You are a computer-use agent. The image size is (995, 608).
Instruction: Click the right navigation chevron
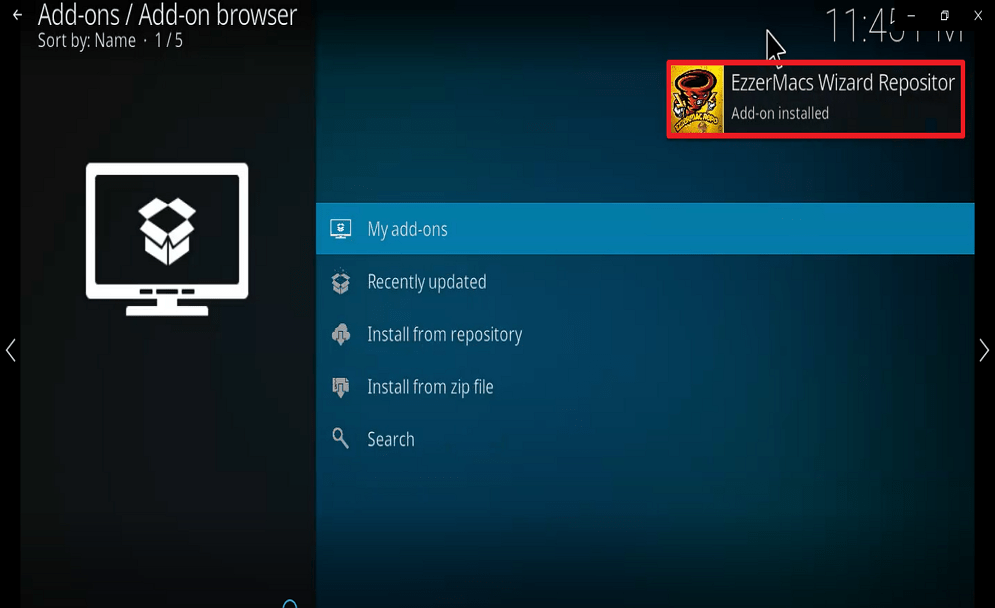(x=984, y=350)
